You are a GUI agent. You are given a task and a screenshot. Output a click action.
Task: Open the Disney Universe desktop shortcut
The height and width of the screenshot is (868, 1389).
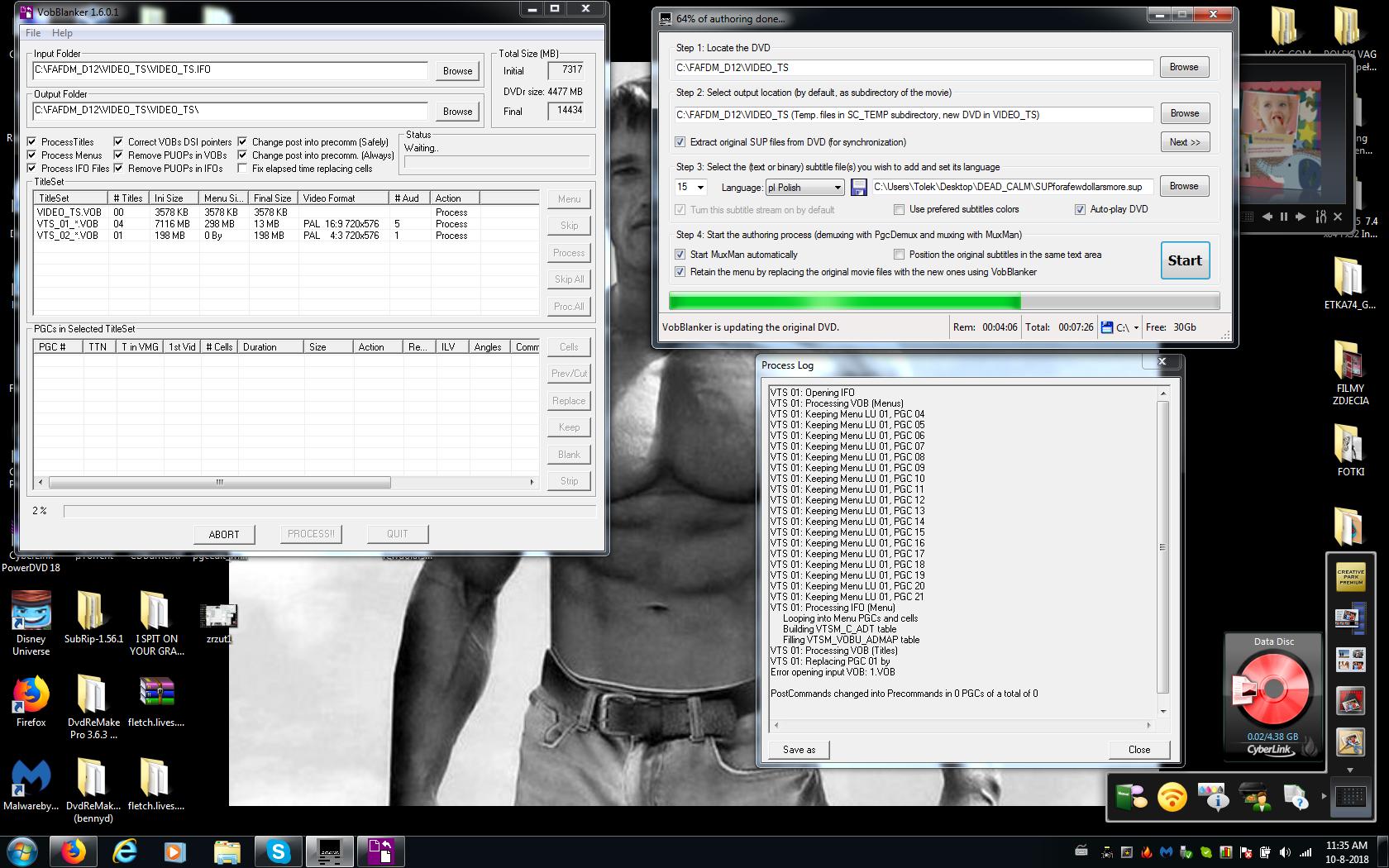click(x=31, y=613)
